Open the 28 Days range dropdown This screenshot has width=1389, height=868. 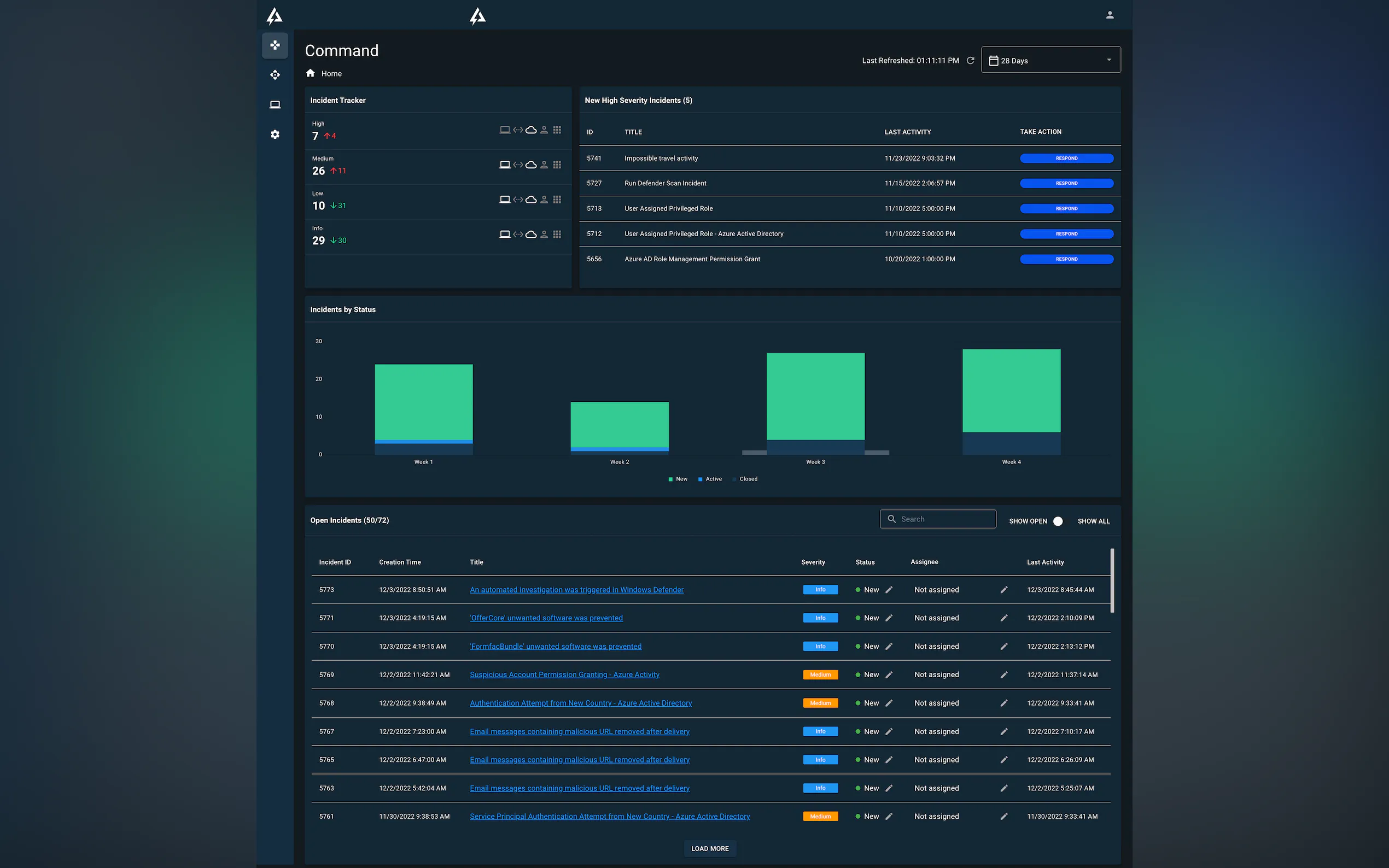1050,60
